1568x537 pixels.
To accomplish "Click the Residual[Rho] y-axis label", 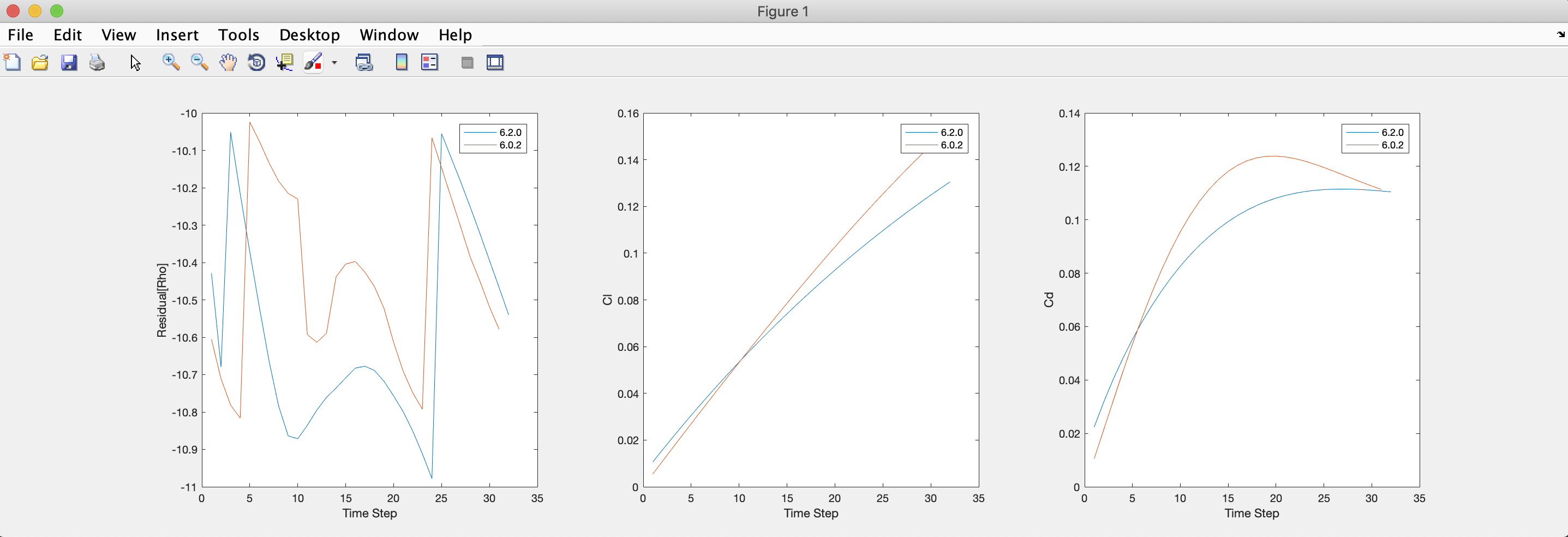I will pos(161,300).
